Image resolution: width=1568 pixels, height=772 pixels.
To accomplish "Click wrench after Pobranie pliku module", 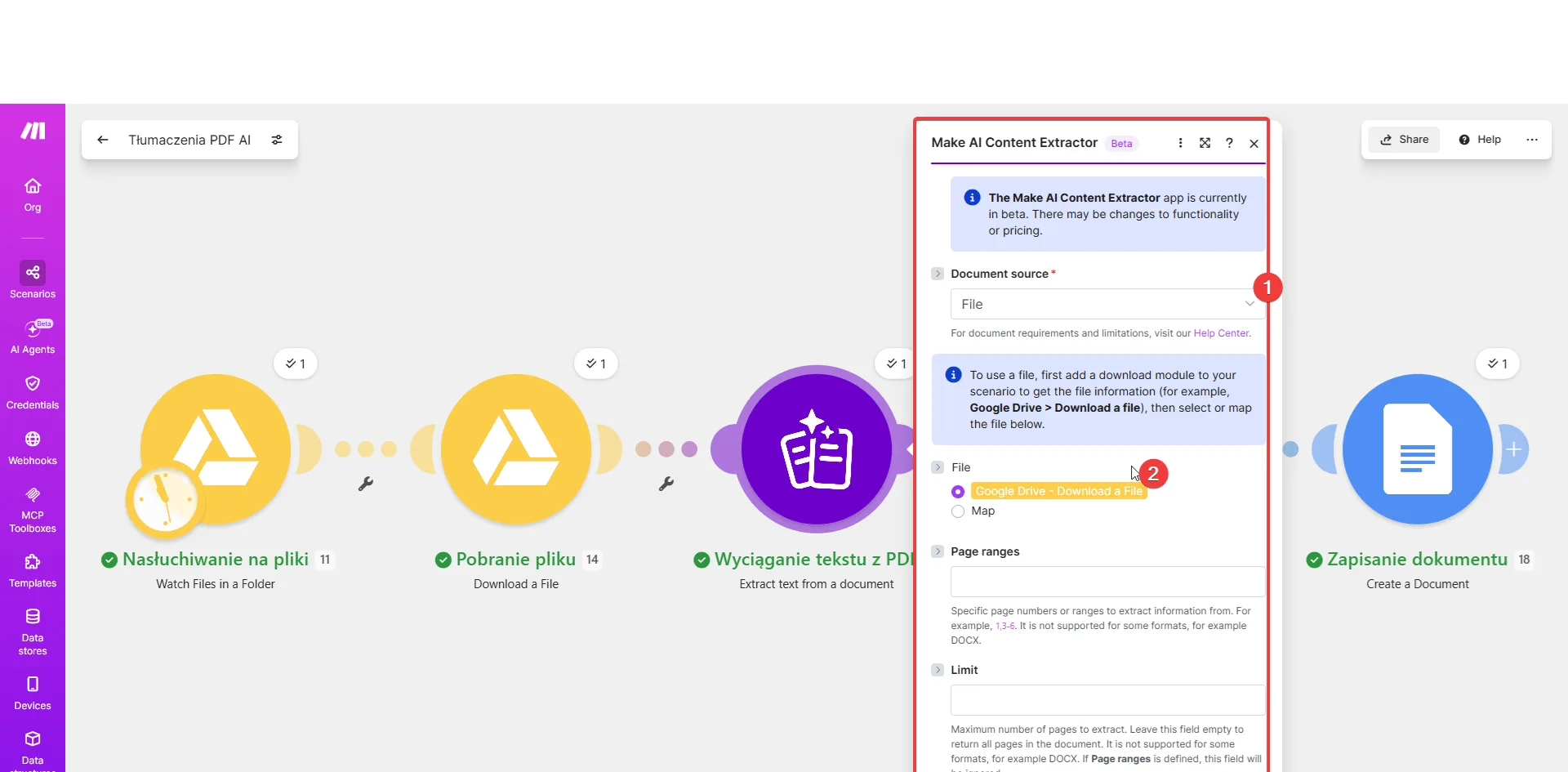I will (666, 484).
